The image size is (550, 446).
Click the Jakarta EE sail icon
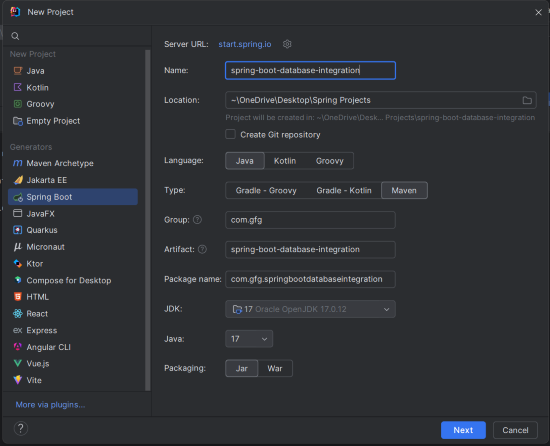pyautogui.click(x=18, y=180)
